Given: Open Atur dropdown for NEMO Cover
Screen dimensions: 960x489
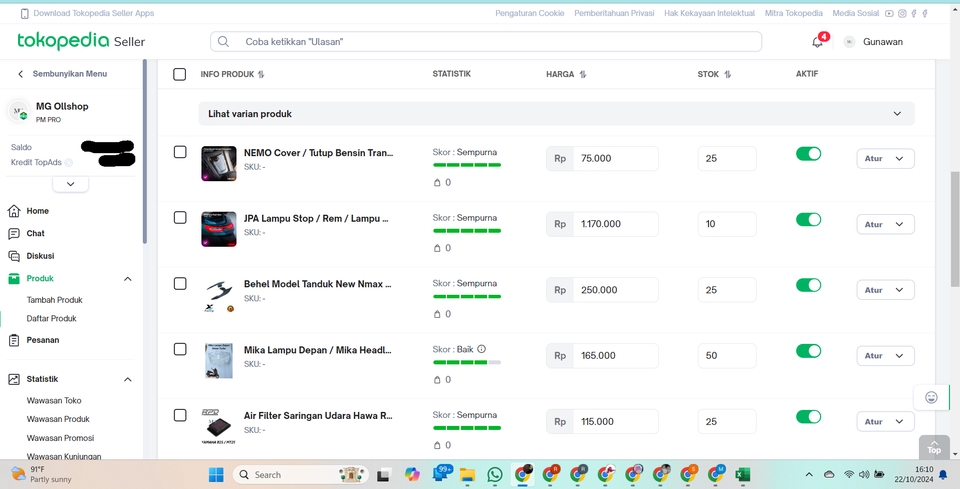Looking at the screenshot, I should pos(885,159).
